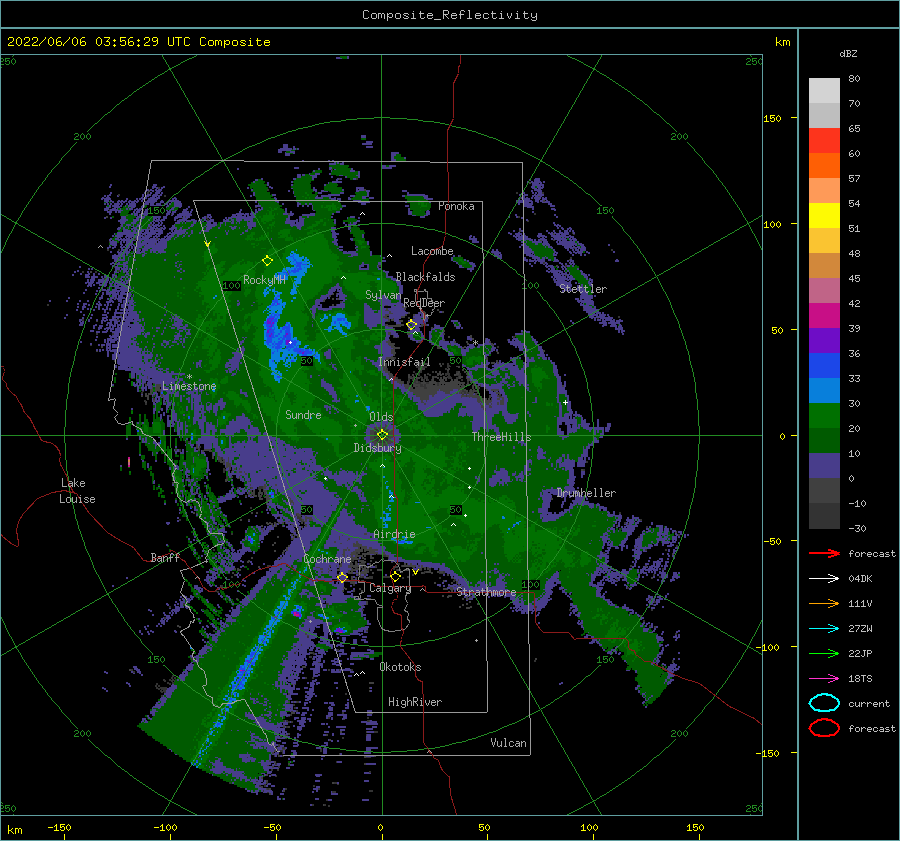Click the yellow diamond marker near RedDeer

(411, 325)
